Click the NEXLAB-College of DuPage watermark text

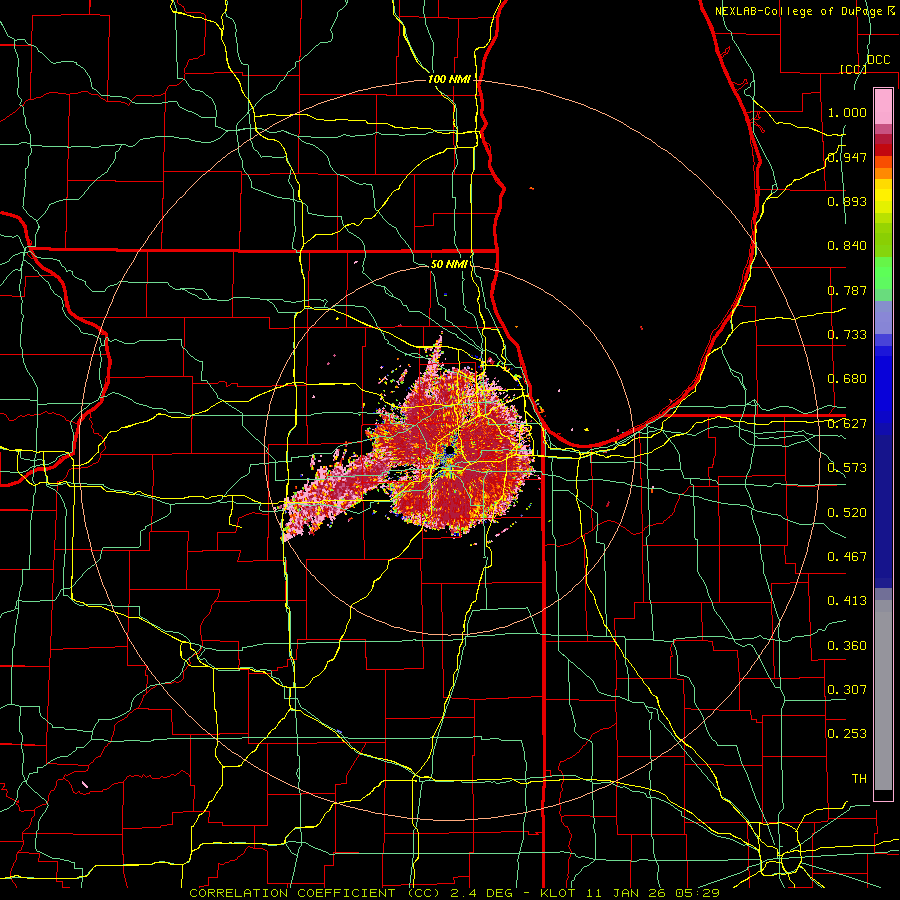[804, 11]
